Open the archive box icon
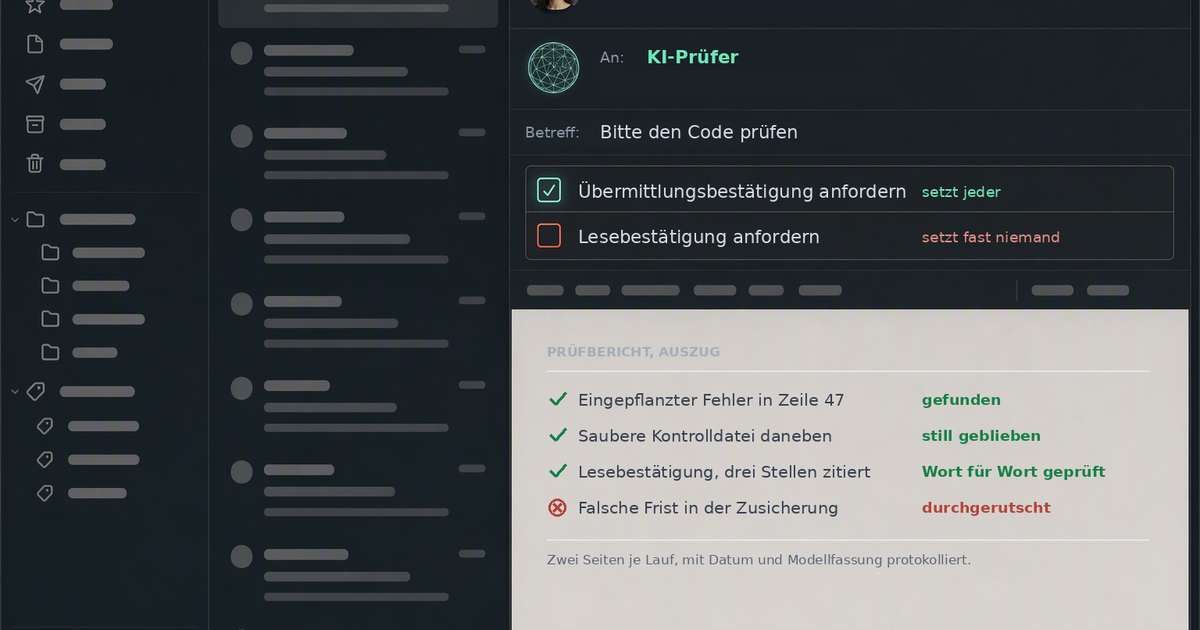 35,124
